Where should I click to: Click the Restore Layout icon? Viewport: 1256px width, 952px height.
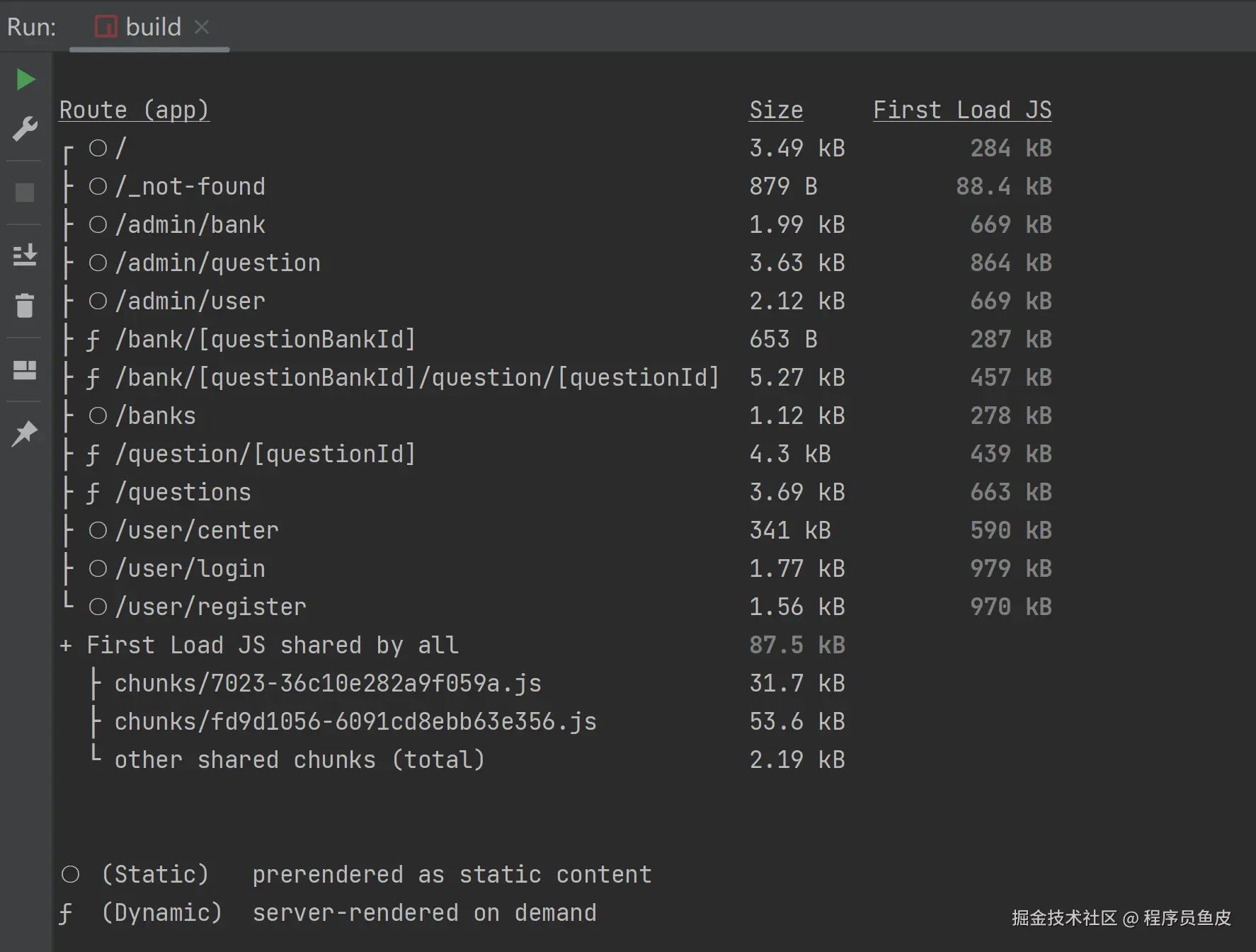[x=25, y=369]
